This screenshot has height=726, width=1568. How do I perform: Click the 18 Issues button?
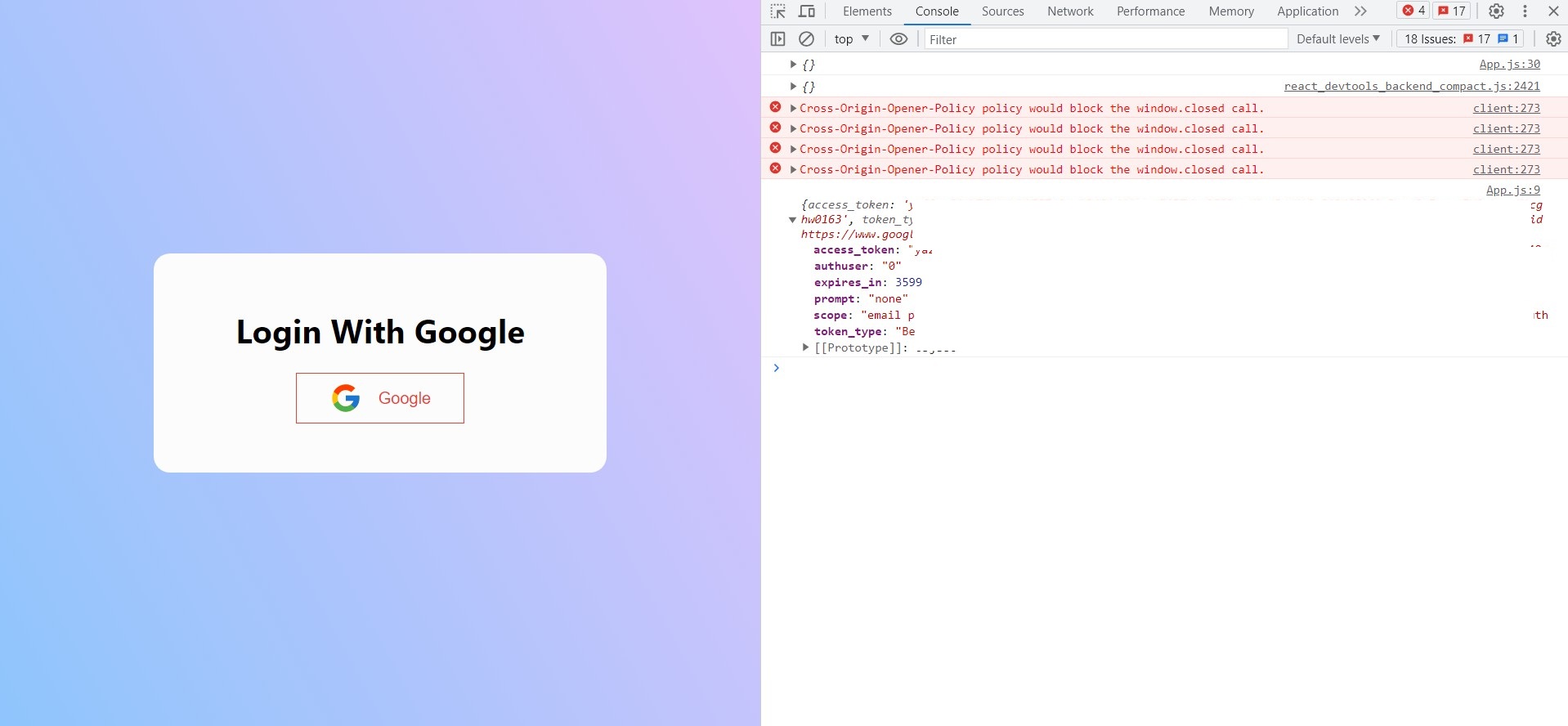coord(1461,38)
